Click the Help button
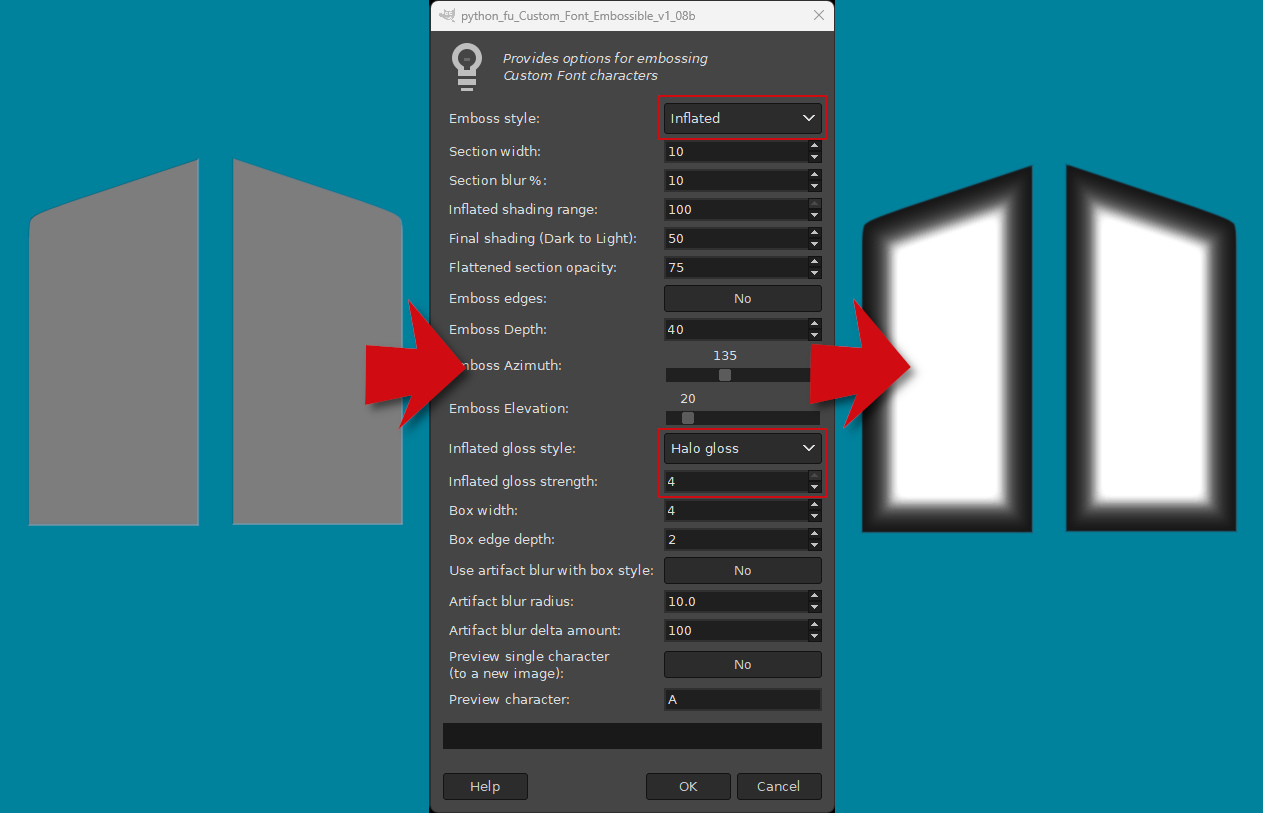This screenshot has height=813, width=1263. pos(485,786)
